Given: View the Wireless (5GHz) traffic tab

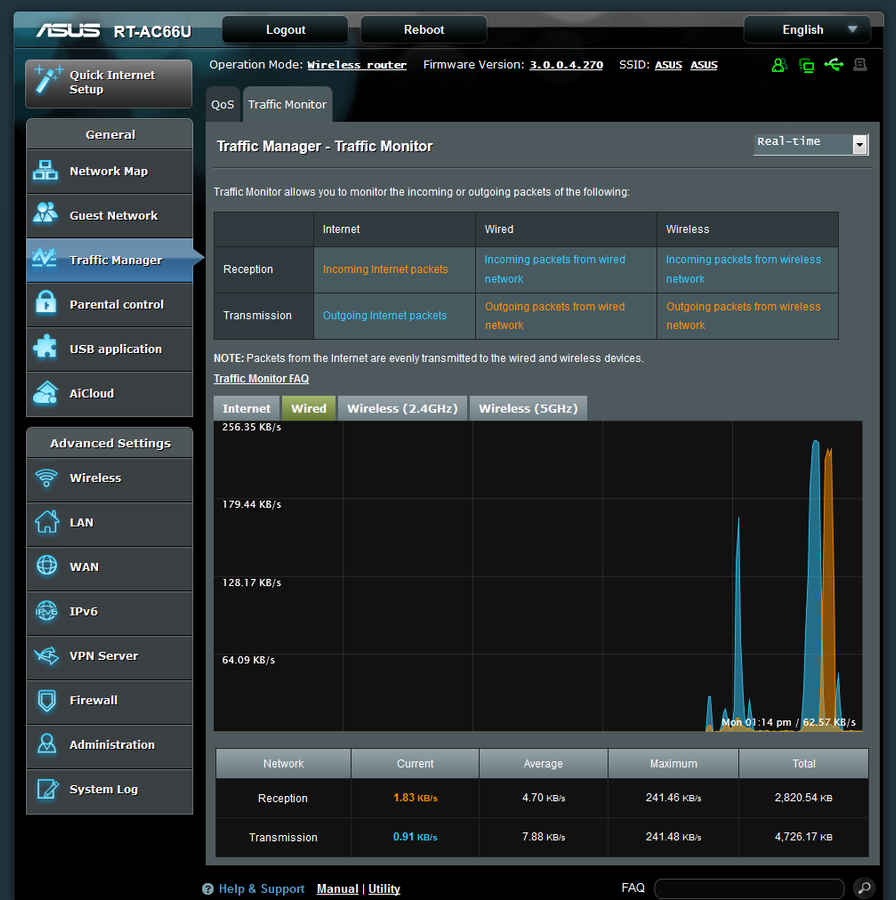Looking at the screenshot, I should [x=528, y=408].
